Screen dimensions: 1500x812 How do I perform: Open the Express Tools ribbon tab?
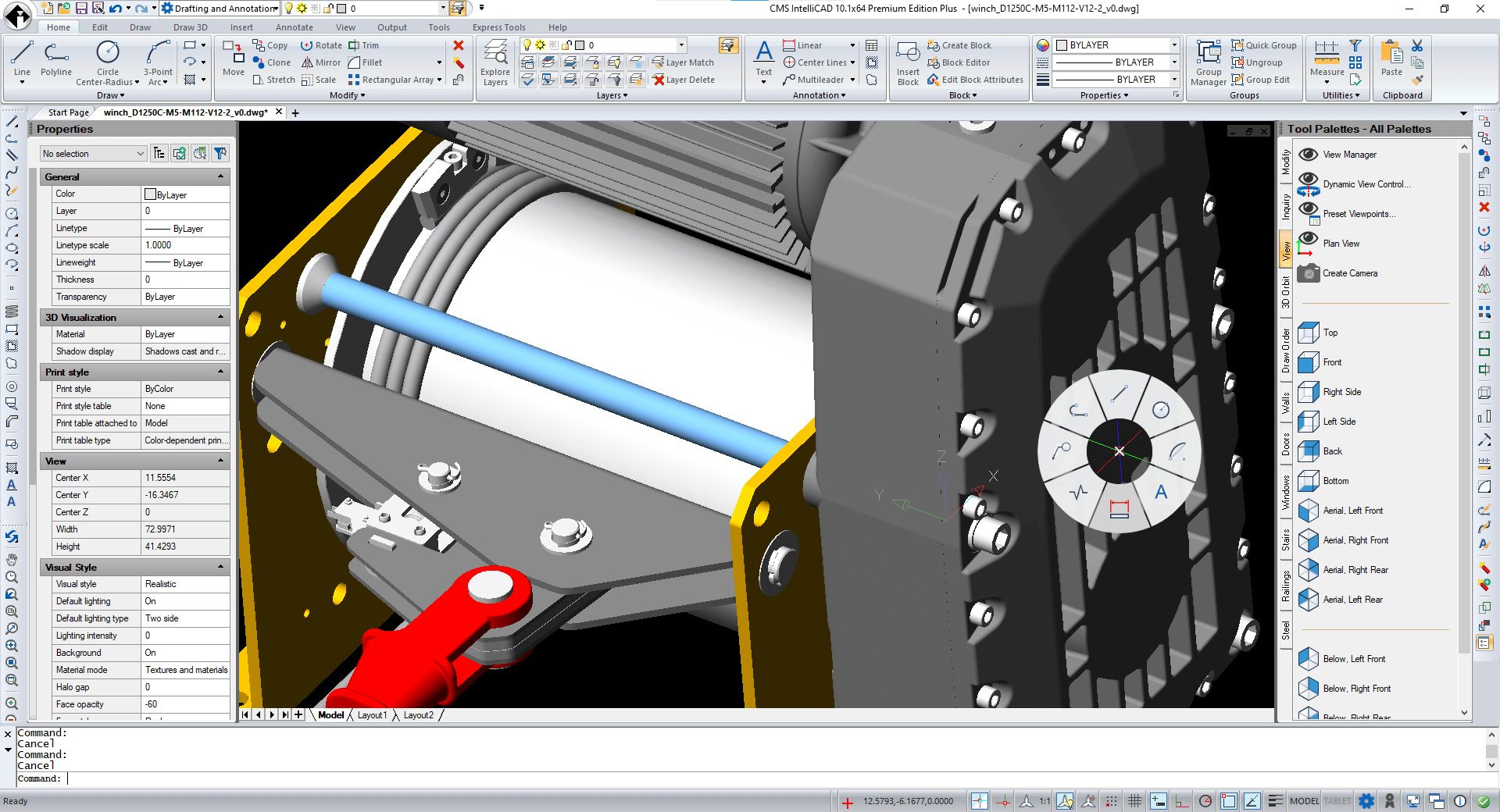[498, 27]
